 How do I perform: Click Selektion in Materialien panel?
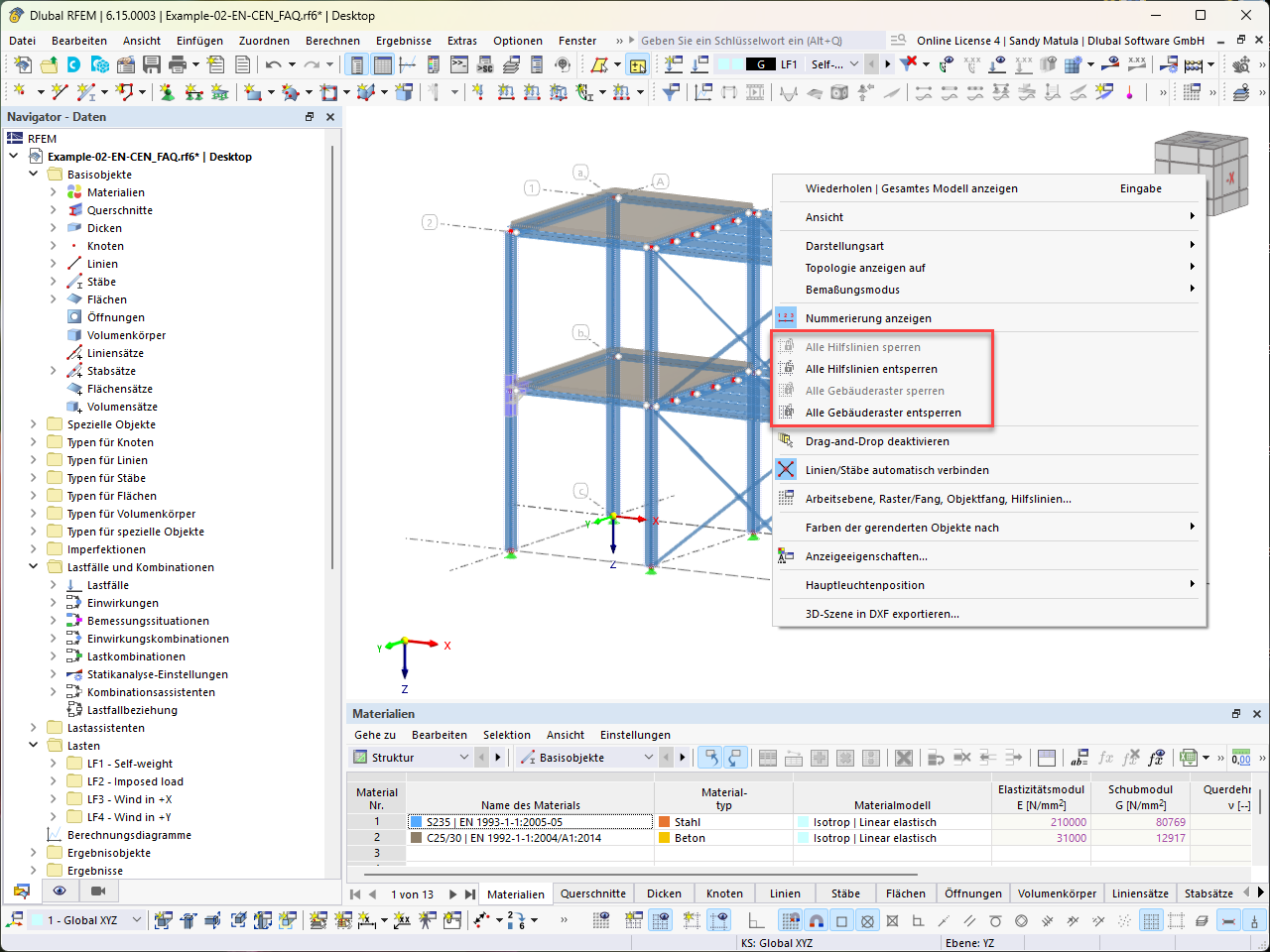tap(507, 735)
